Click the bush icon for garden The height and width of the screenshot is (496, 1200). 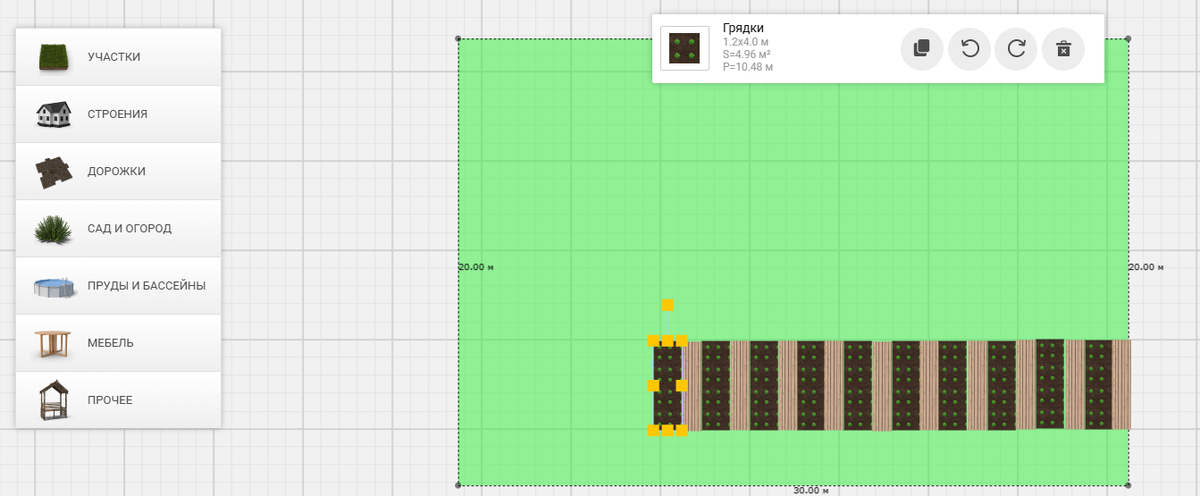(54, 229)
